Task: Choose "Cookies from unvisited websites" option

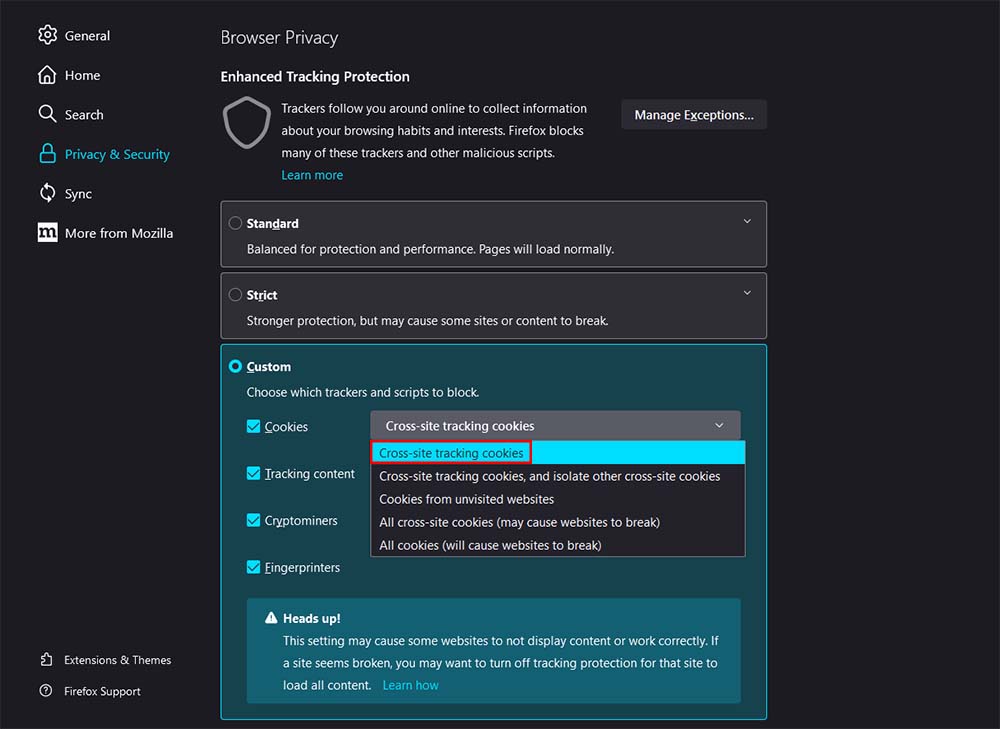Action: coord(466,499)
